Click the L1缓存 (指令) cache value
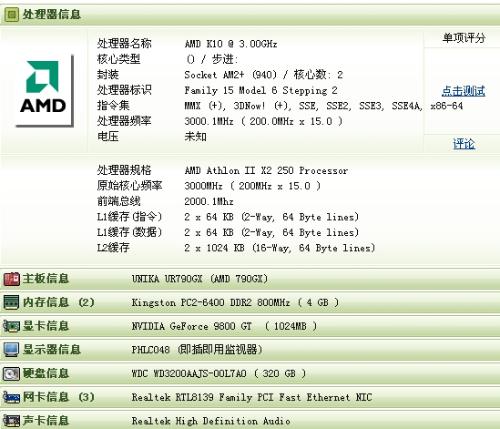Screen dimensions: 500x429 coord(272,217)
